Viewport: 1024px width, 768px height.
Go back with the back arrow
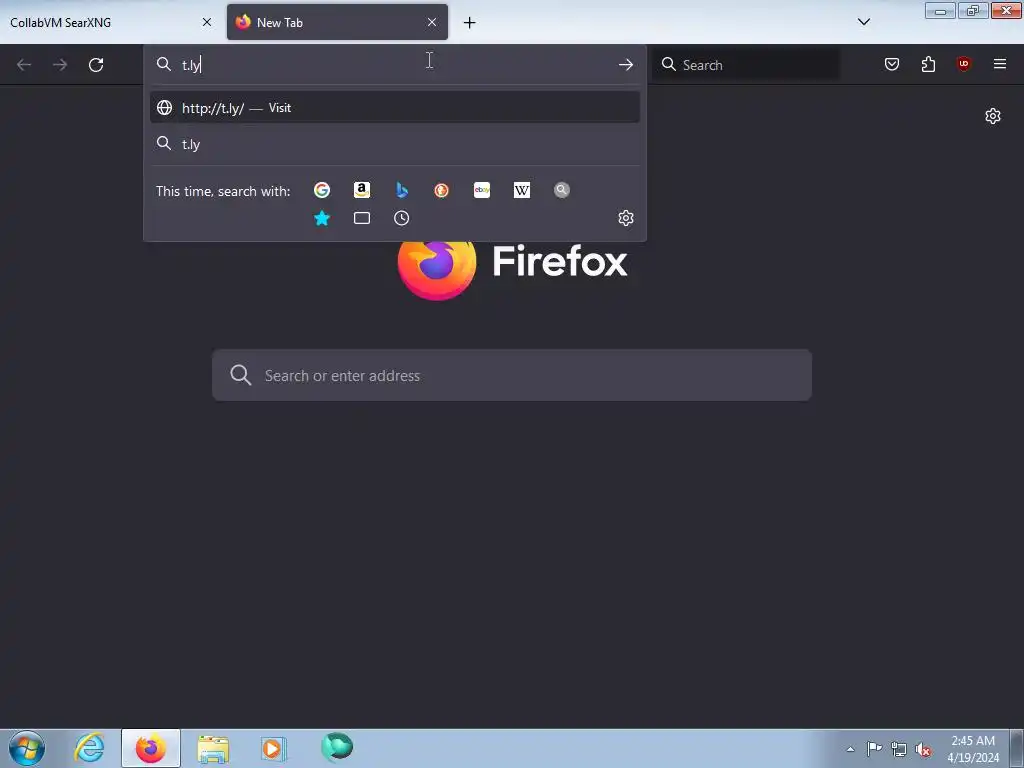(x=24, y=65)
